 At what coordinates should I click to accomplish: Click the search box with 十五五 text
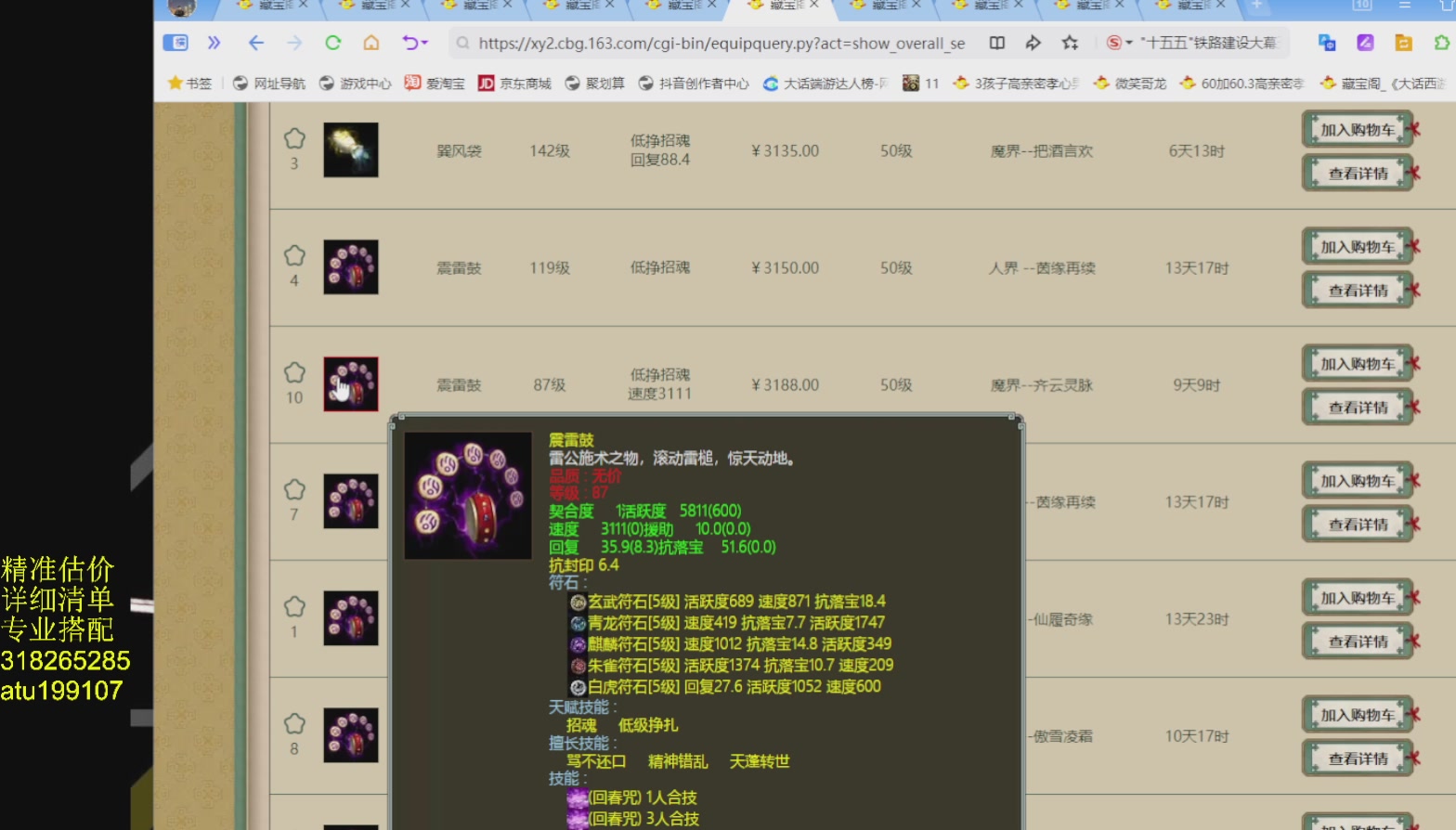click(1210, 43)
